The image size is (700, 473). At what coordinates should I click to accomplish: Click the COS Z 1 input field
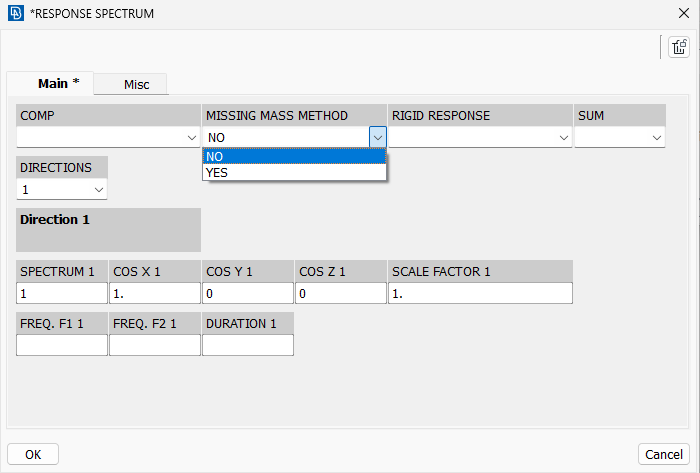coord(341,293)
